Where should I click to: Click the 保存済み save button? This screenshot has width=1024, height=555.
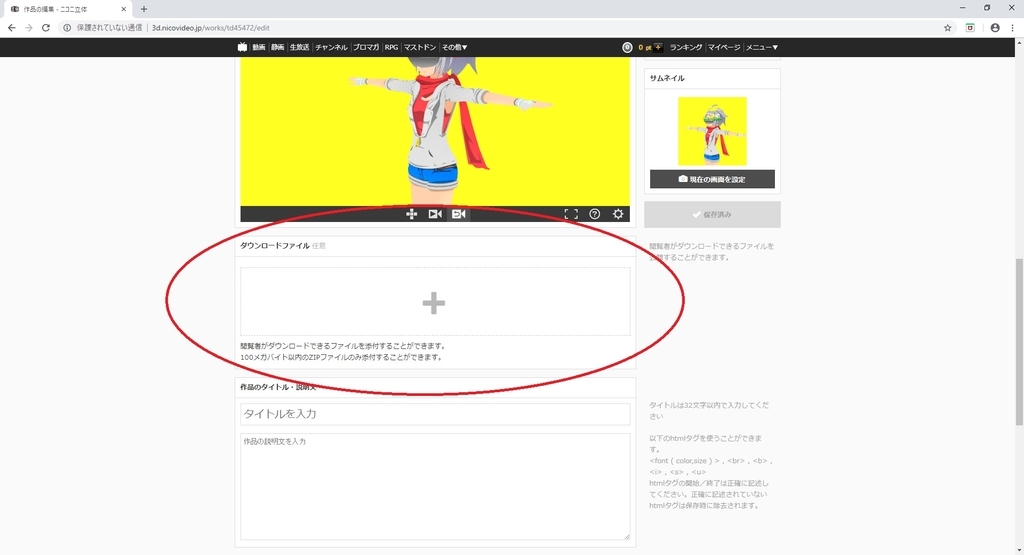[x=712, y=214]
